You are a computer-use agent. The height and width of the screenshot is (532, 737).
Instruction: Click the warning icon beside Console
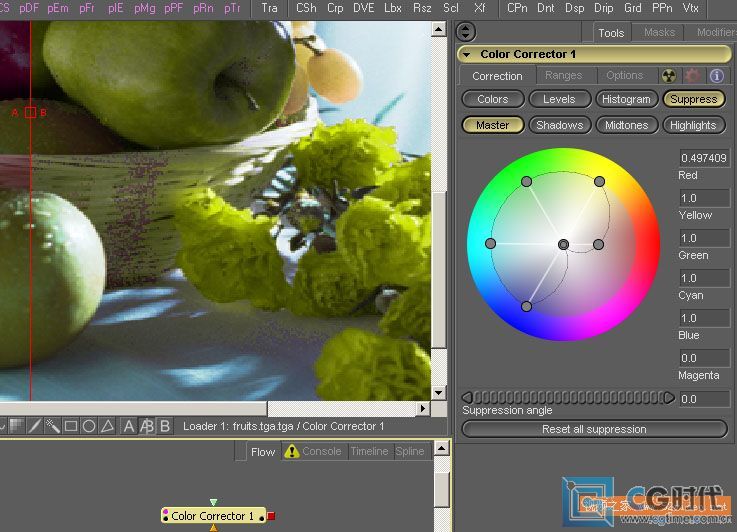pyautogui.click(x=292, y=451)
